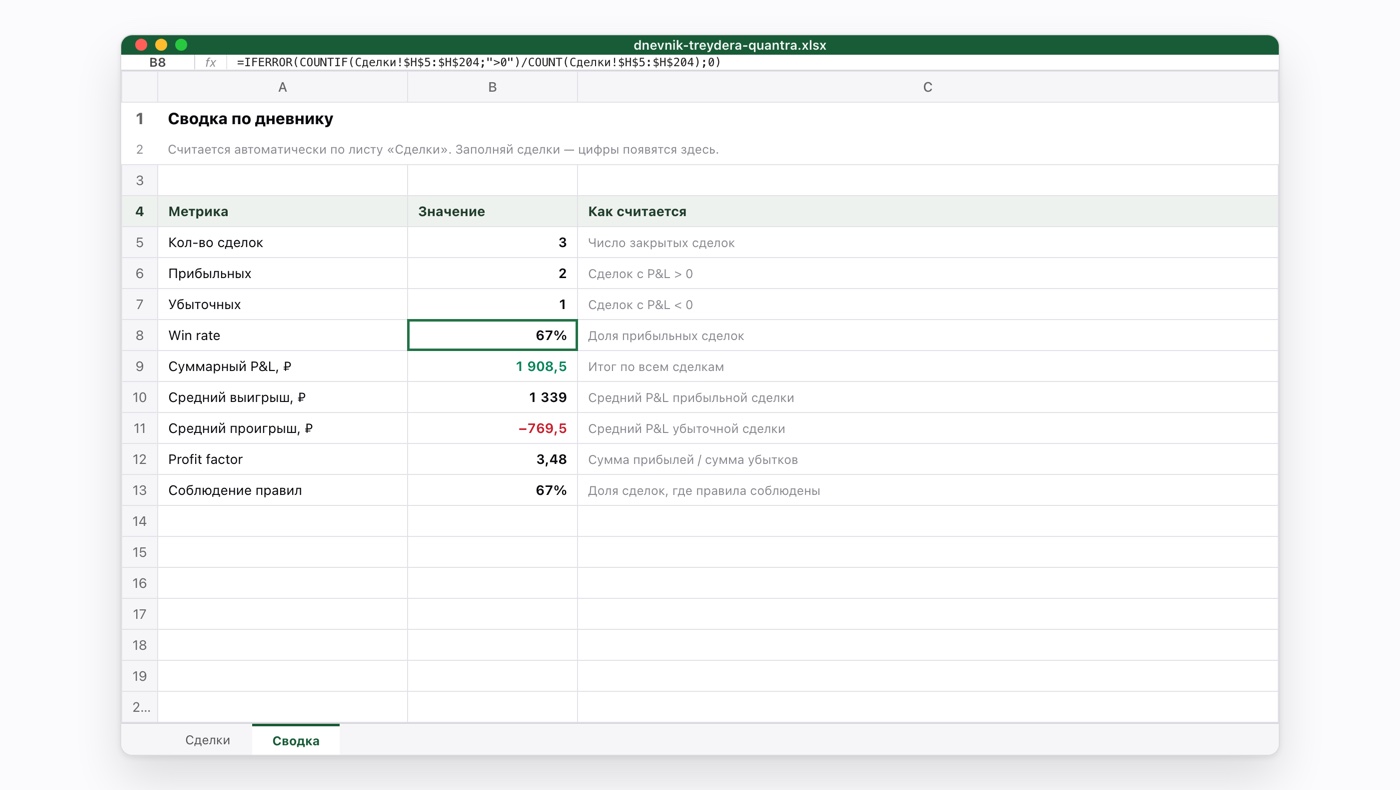Select column C header
The image size is (1400, 790).
(927, 87)
